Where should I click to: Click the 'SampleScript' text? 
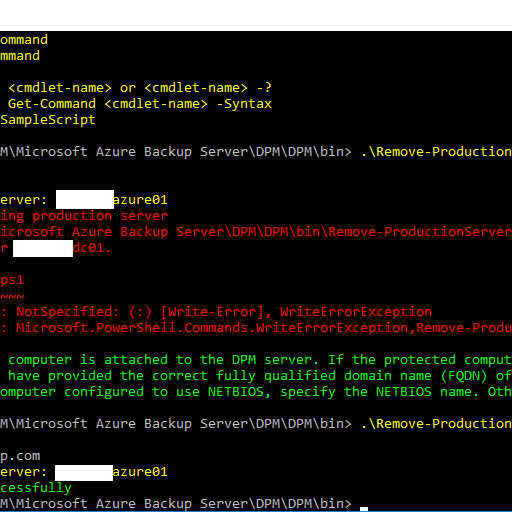click(48, 120)
